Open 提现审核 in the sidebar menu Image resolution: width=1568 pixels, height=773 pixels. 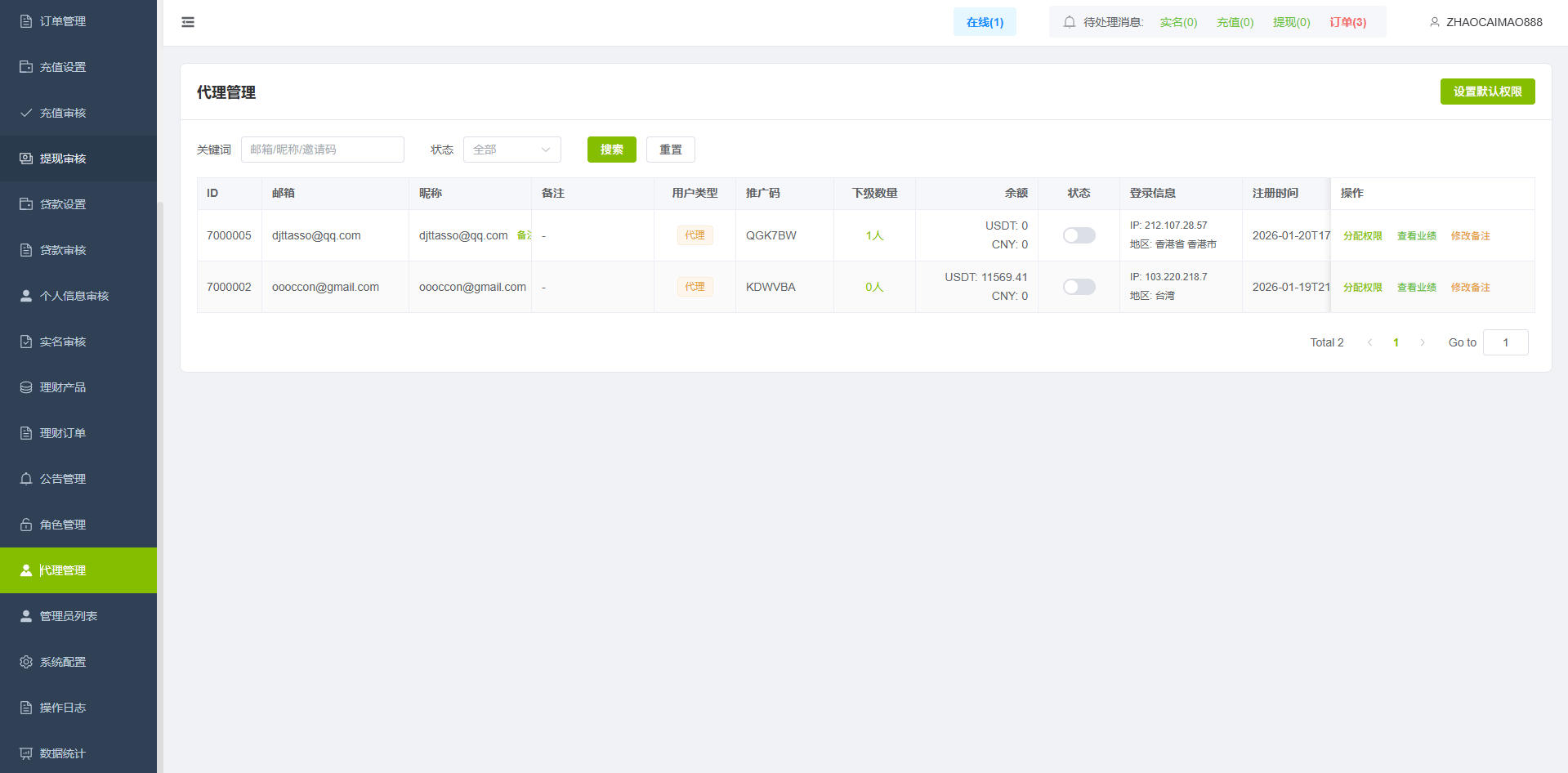63,159
